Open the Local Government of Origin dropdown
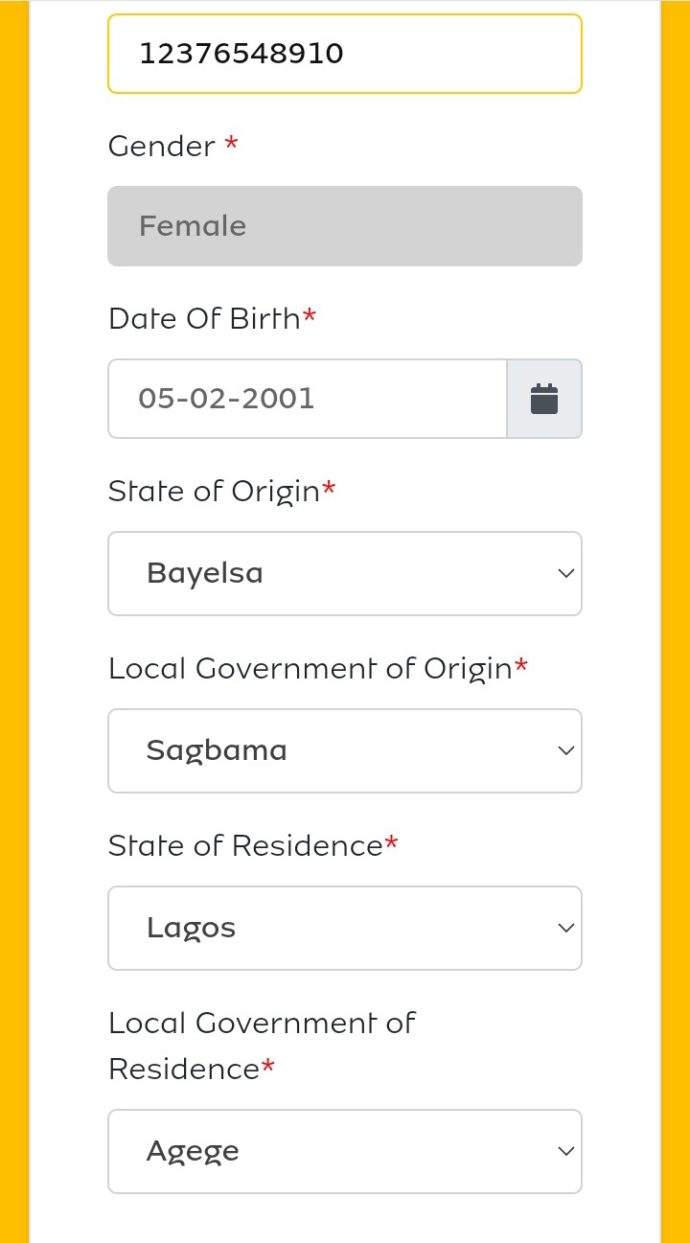690x1243 pixels. click(345, 750)
